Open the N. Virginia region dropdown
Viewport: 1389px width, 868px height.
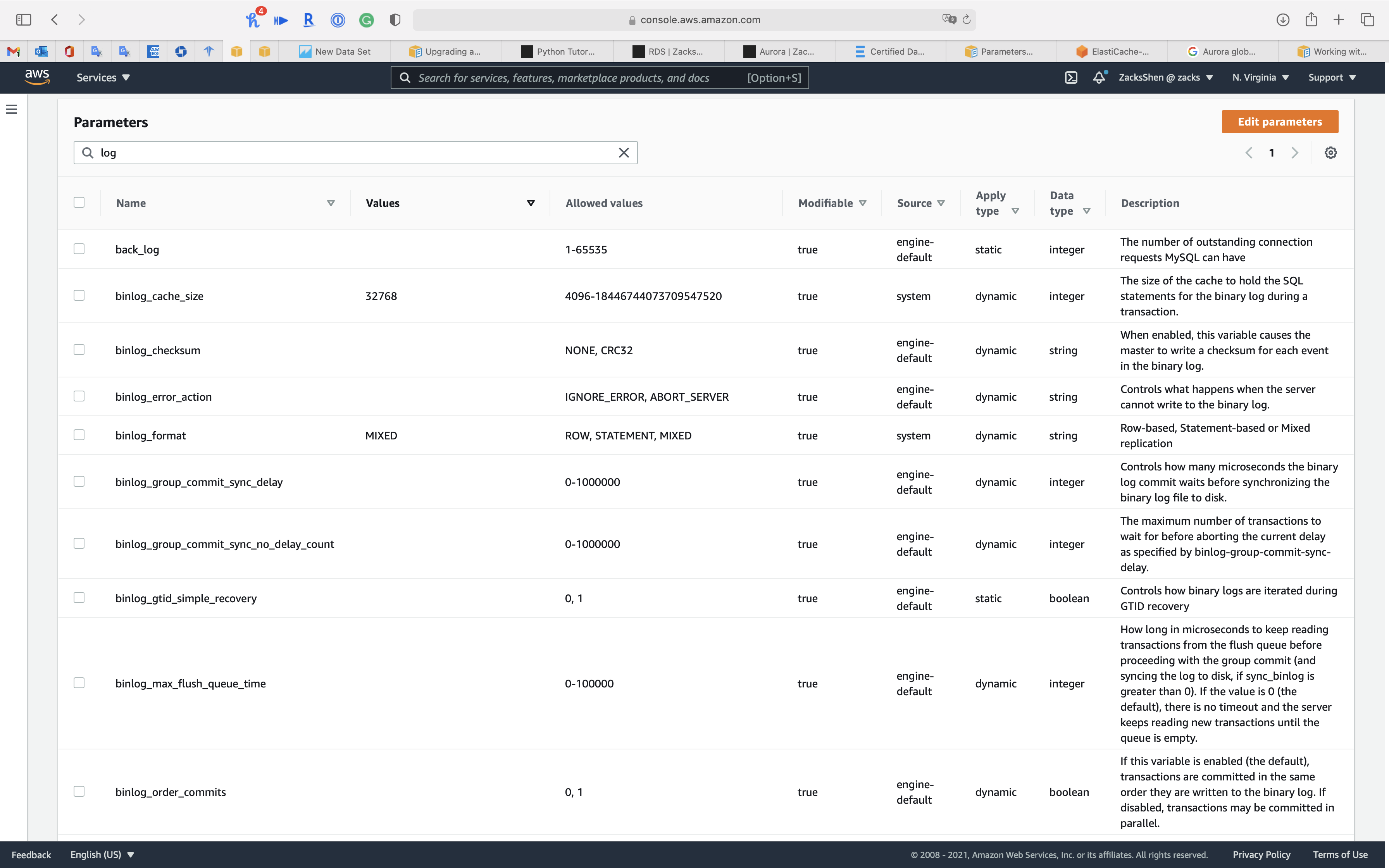coord(1260,77)
